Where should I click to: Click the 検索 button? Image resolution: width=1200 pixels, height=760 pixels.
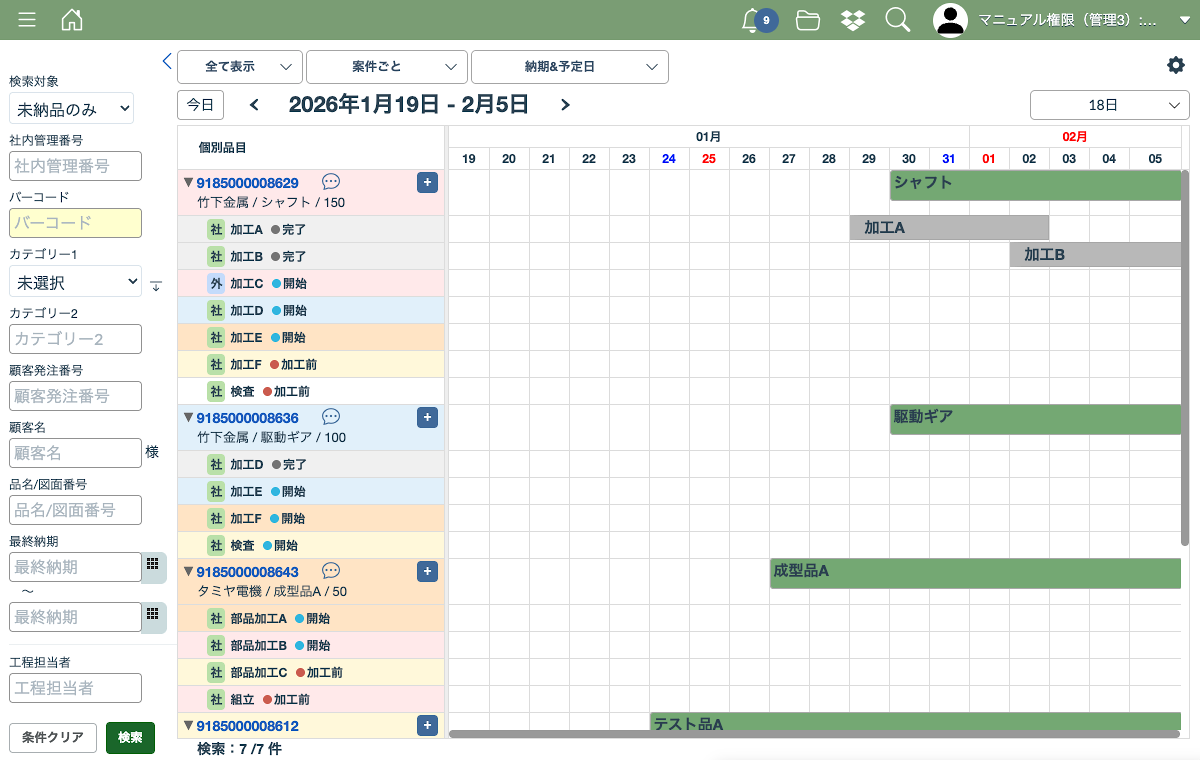(x=130, y=738)
